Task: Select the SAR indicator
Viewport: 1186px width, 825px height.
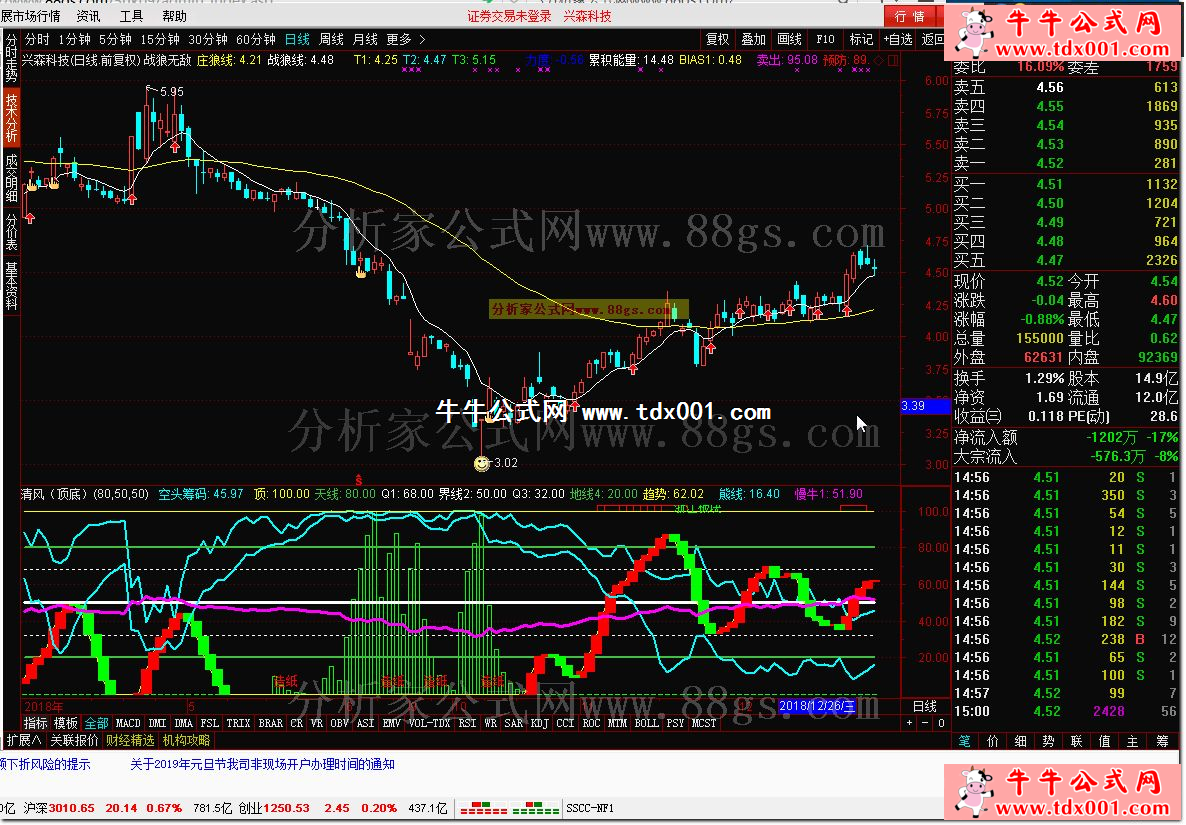Action: (514, 723)
